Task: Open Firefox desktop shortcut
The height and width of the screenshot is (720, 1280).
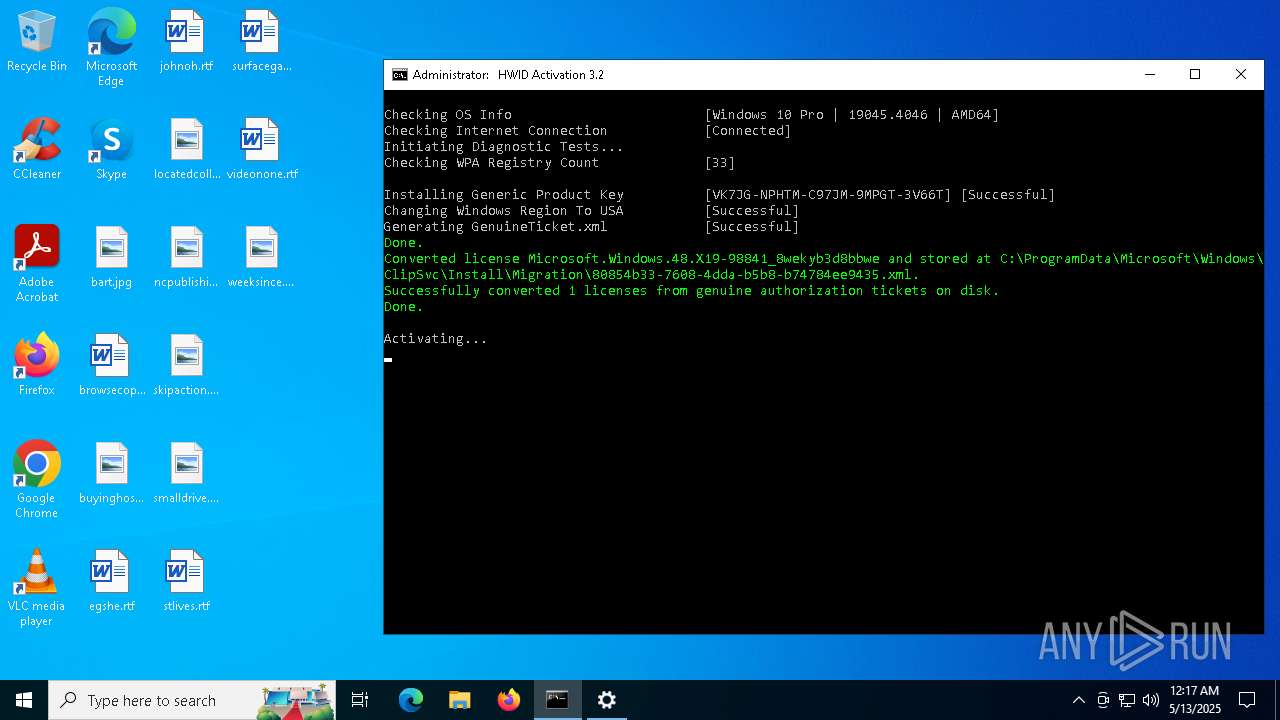Action: (37, 366)
